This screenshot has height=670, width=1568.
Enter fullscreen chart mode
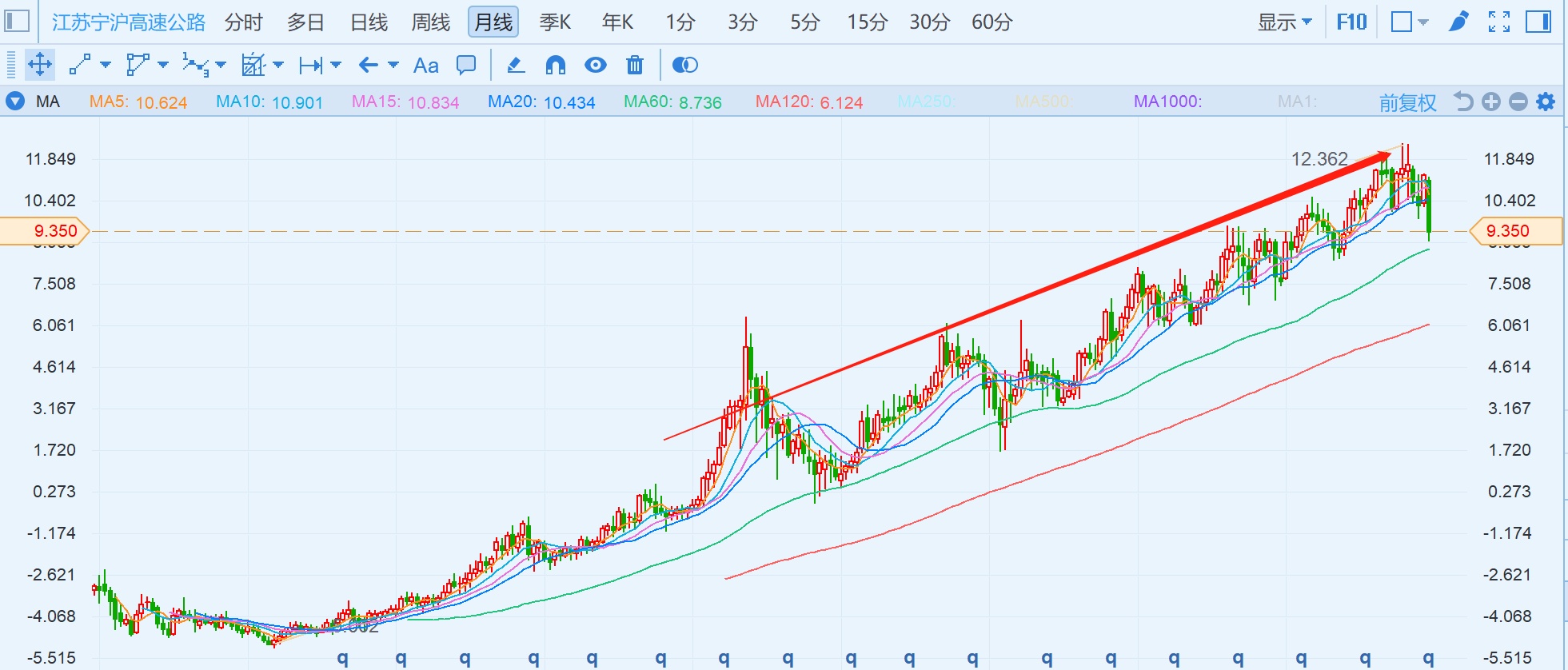[1499, 22]
